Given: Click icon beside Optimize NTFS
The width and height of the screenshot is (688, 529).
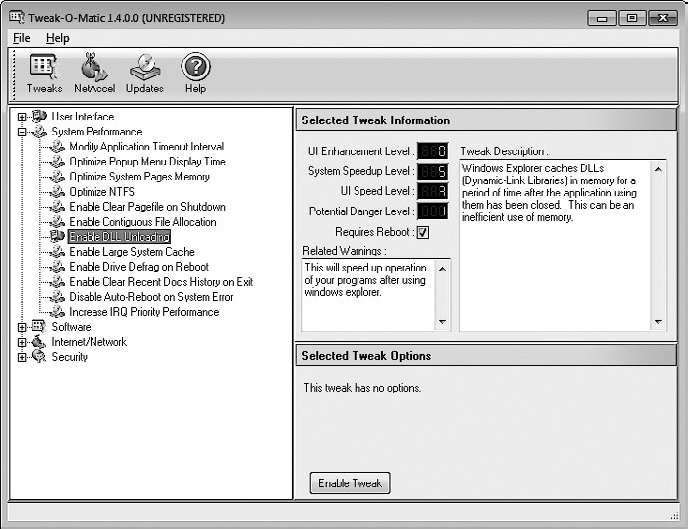Looking at the screenshot, I should (57, 192).
